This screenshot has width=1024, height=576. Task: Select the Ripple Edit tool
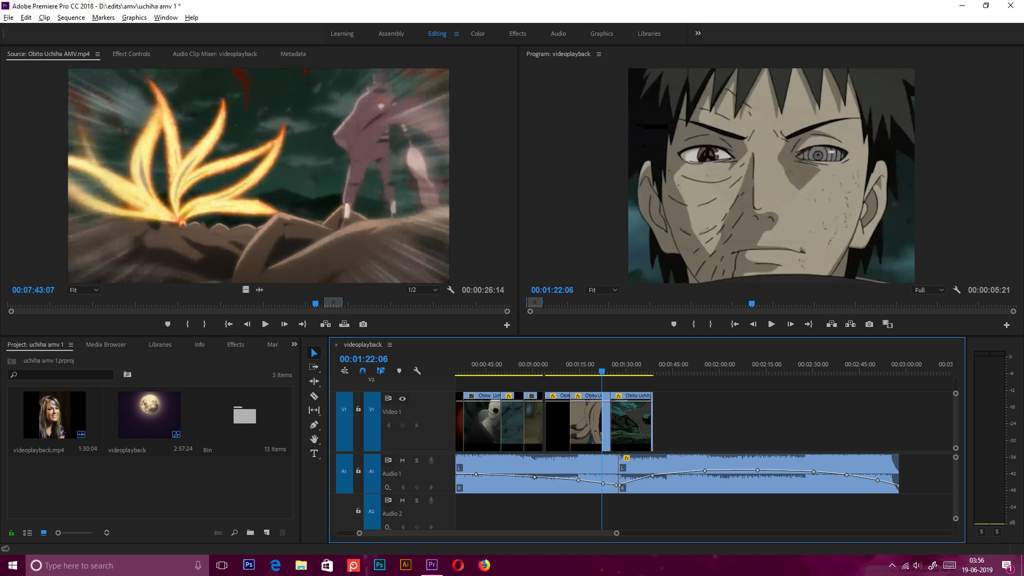[314, 381]
